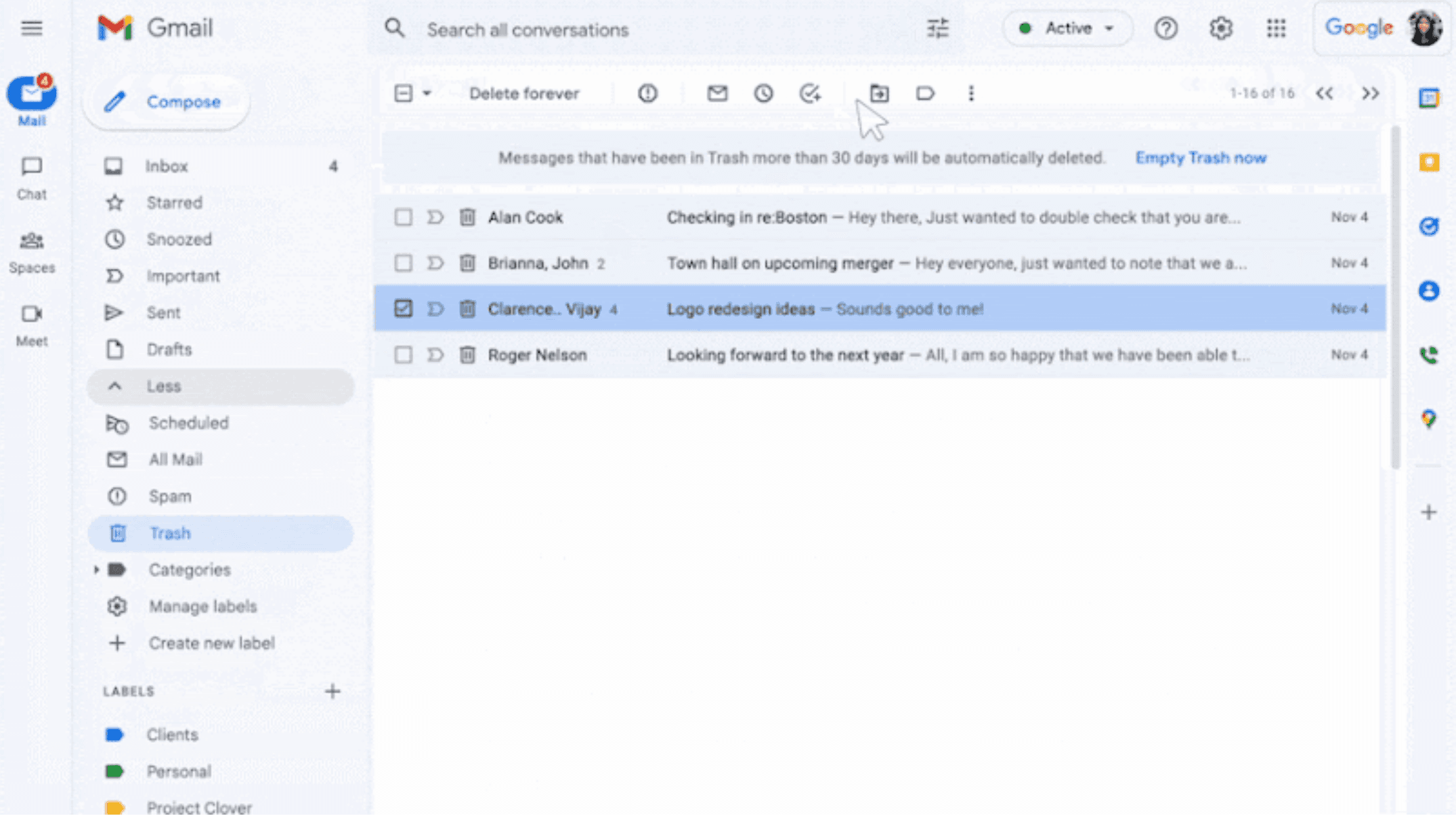
Task: Apply a label to the selected email
Action: coord(925,93)
